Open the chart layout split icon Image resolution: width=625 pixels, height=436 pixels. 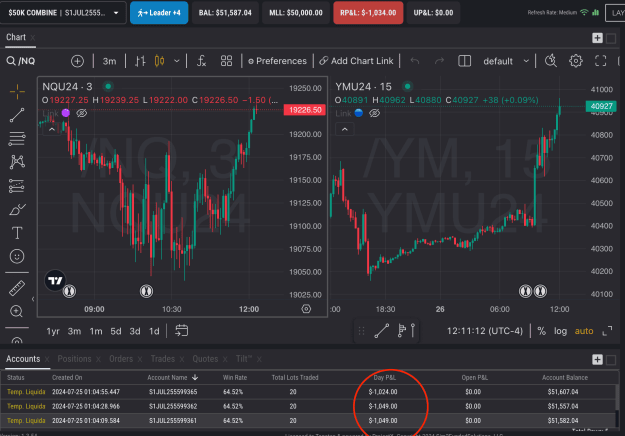[x=464, y=61]
